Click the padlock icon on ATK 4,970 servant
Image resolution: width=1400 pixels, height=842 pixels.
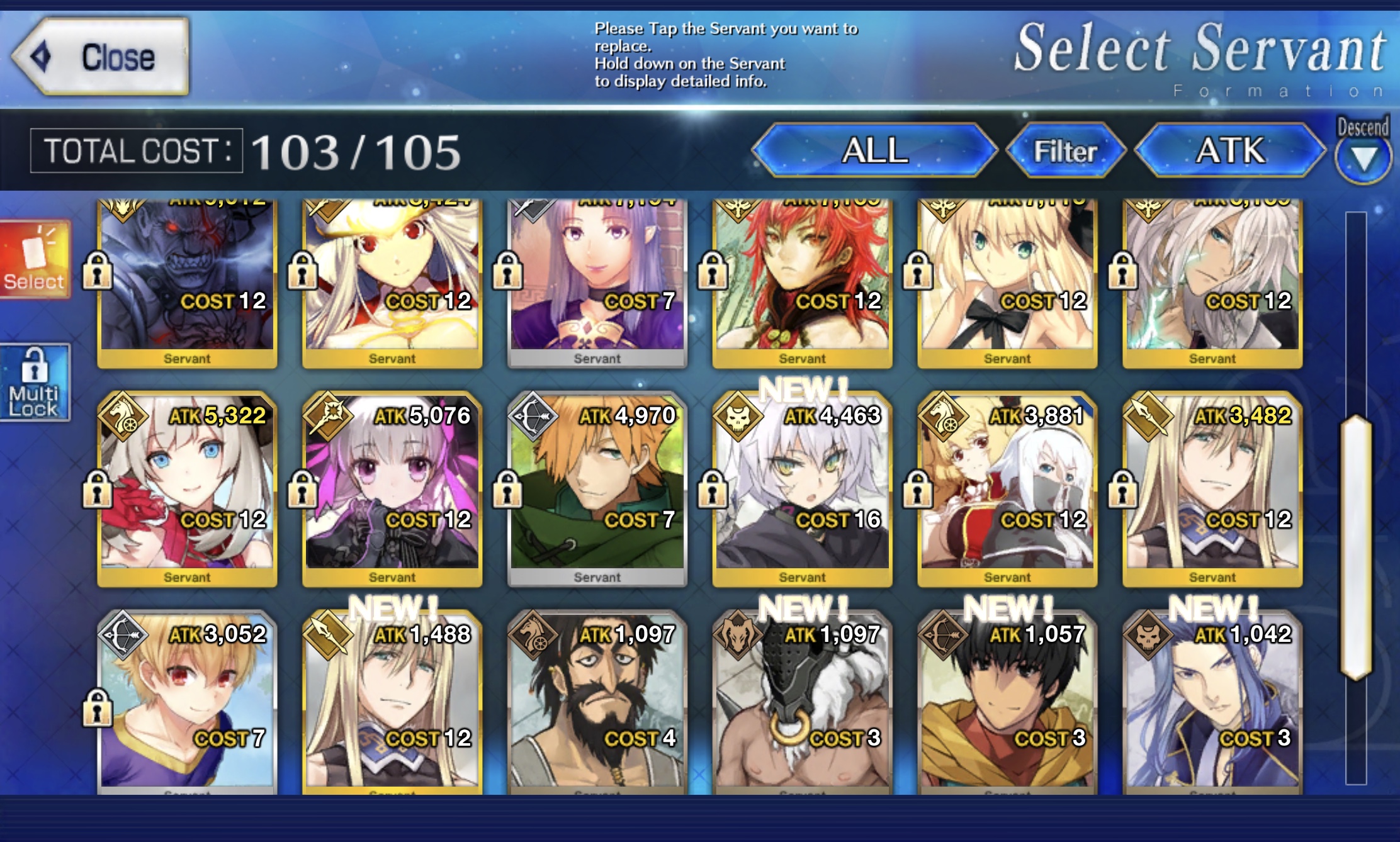point(507,490)
